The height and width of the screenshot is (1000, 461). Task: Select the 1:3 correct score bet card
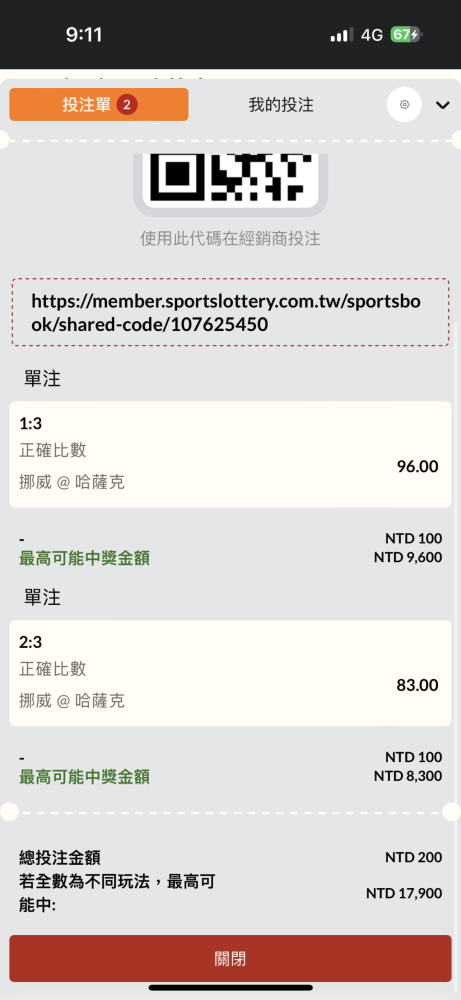230,454
